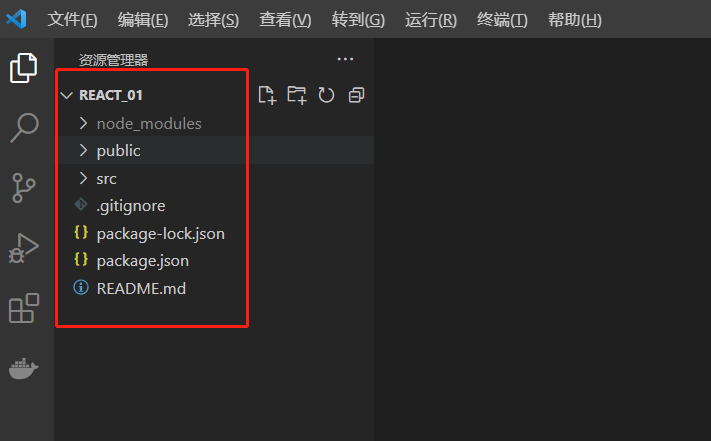Create a new file in REACT_01
The height and width of the screenshot is (441, 711).
pyautogui.click(x=267, y=95)
